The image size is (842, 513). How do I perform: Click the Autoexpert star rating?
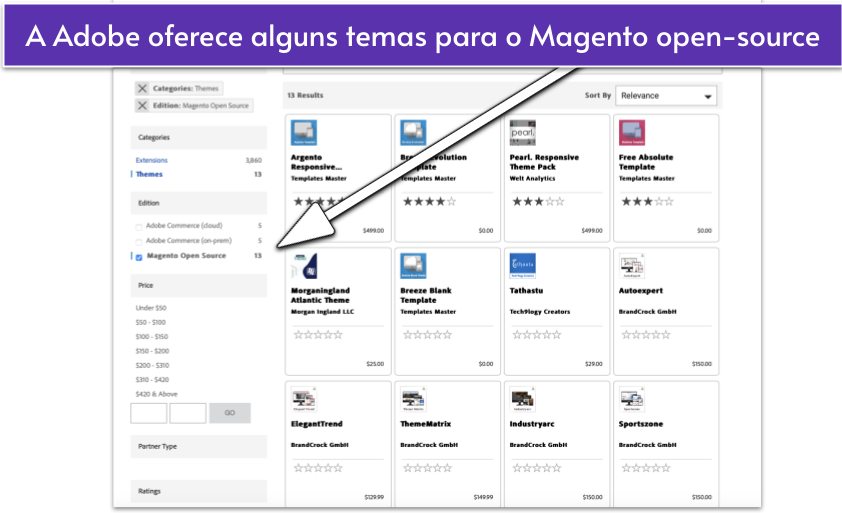click(646, 335)
